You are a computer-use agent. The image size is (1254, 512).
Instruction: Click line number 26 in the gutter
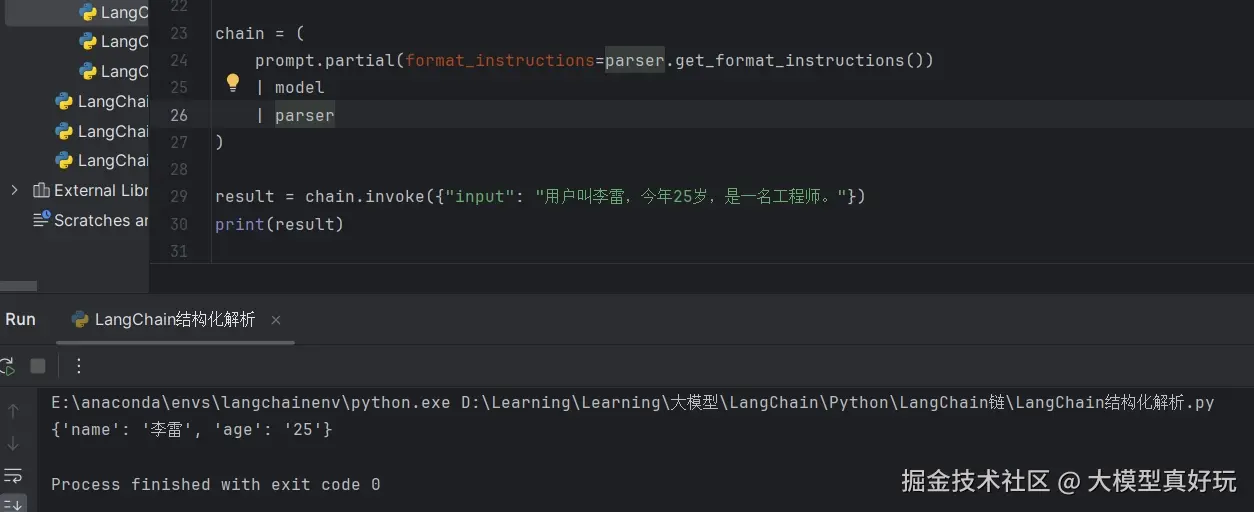click(x=179, y=115)
